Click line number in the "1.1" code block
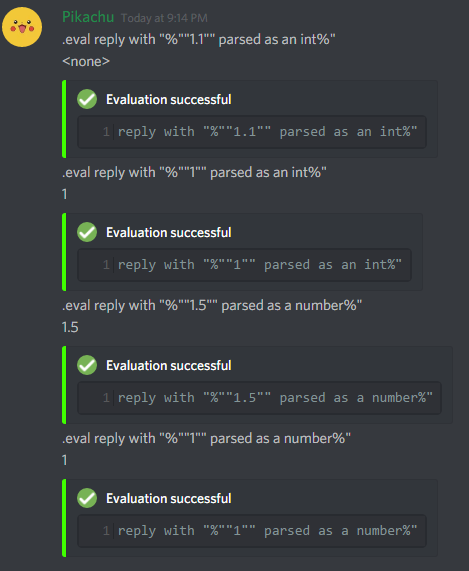This screenshot has width=469, height=571. (106, 132)
